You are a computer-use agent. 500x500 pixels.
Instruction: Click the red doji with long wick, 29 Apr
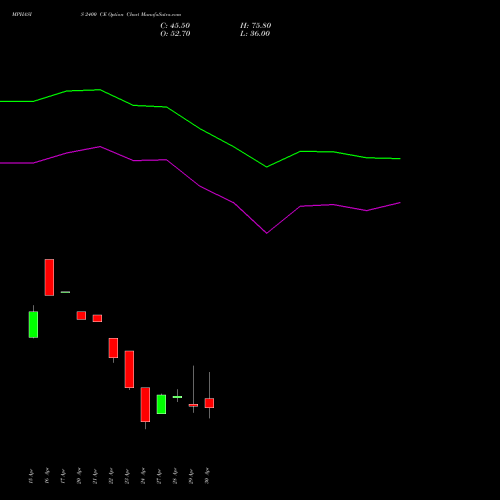tap(193, 405)
